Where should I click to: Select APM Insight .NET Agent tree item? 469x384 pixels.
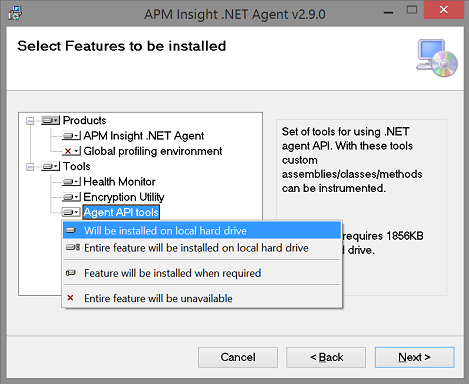(x=144, y=136)
